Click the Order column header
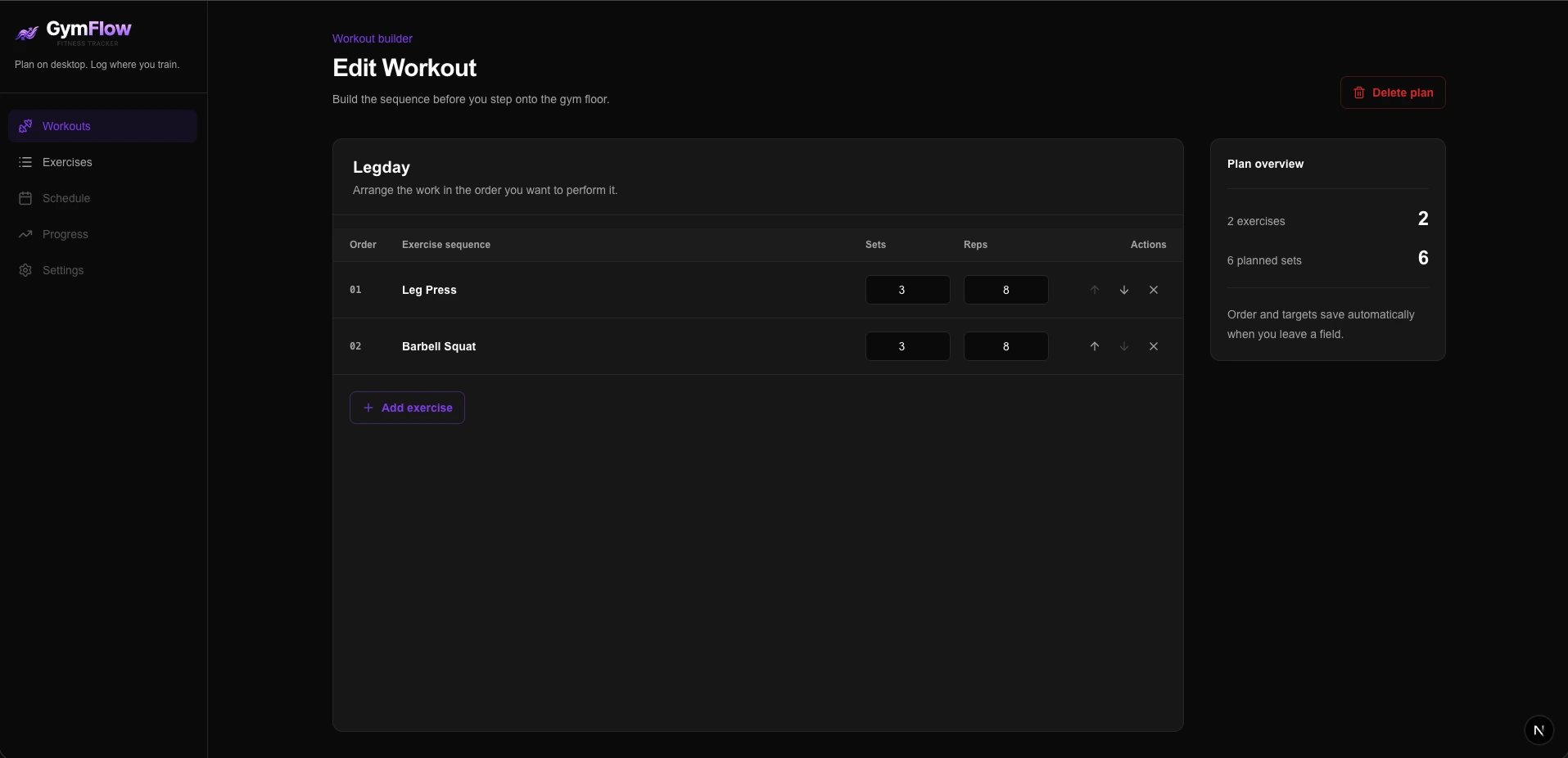 (x=363, y=245)
